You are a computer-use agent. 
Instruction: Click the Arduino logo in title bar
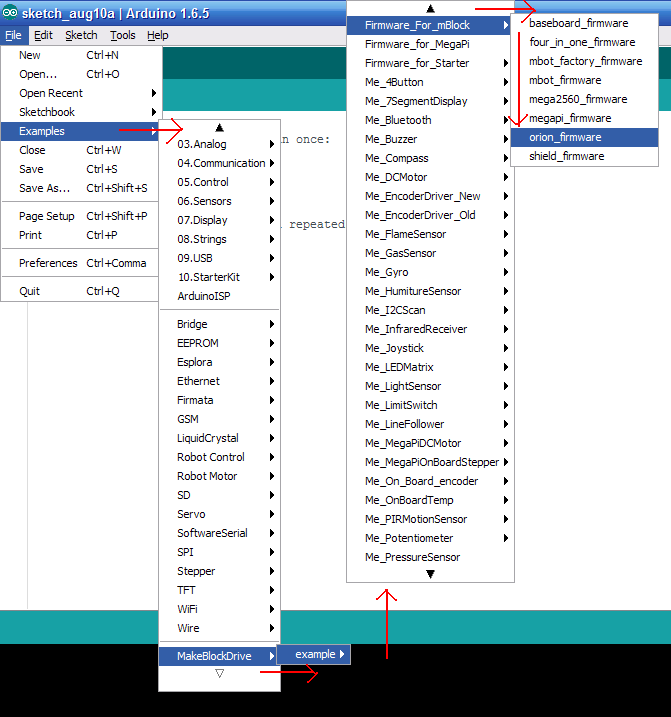(10, 12)
